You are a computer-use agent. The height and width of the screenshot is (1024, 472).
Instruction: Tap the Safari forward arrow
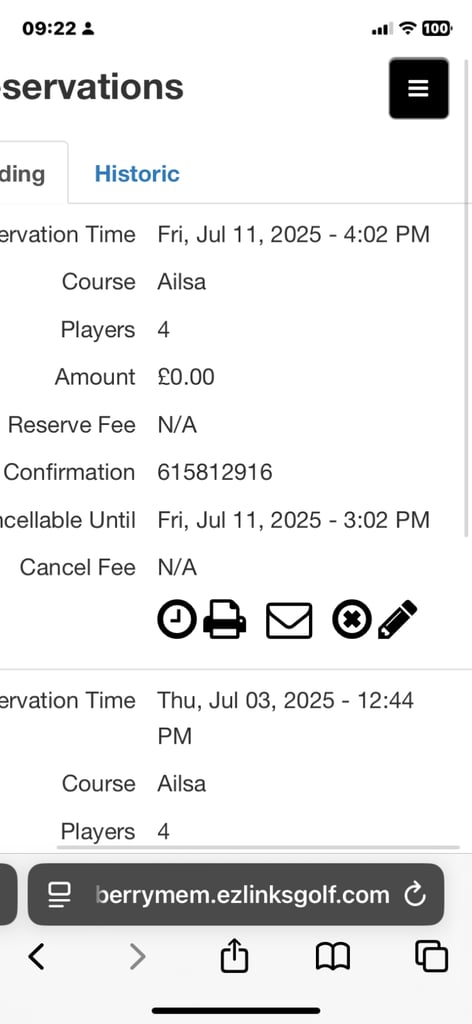coord(137,957)
